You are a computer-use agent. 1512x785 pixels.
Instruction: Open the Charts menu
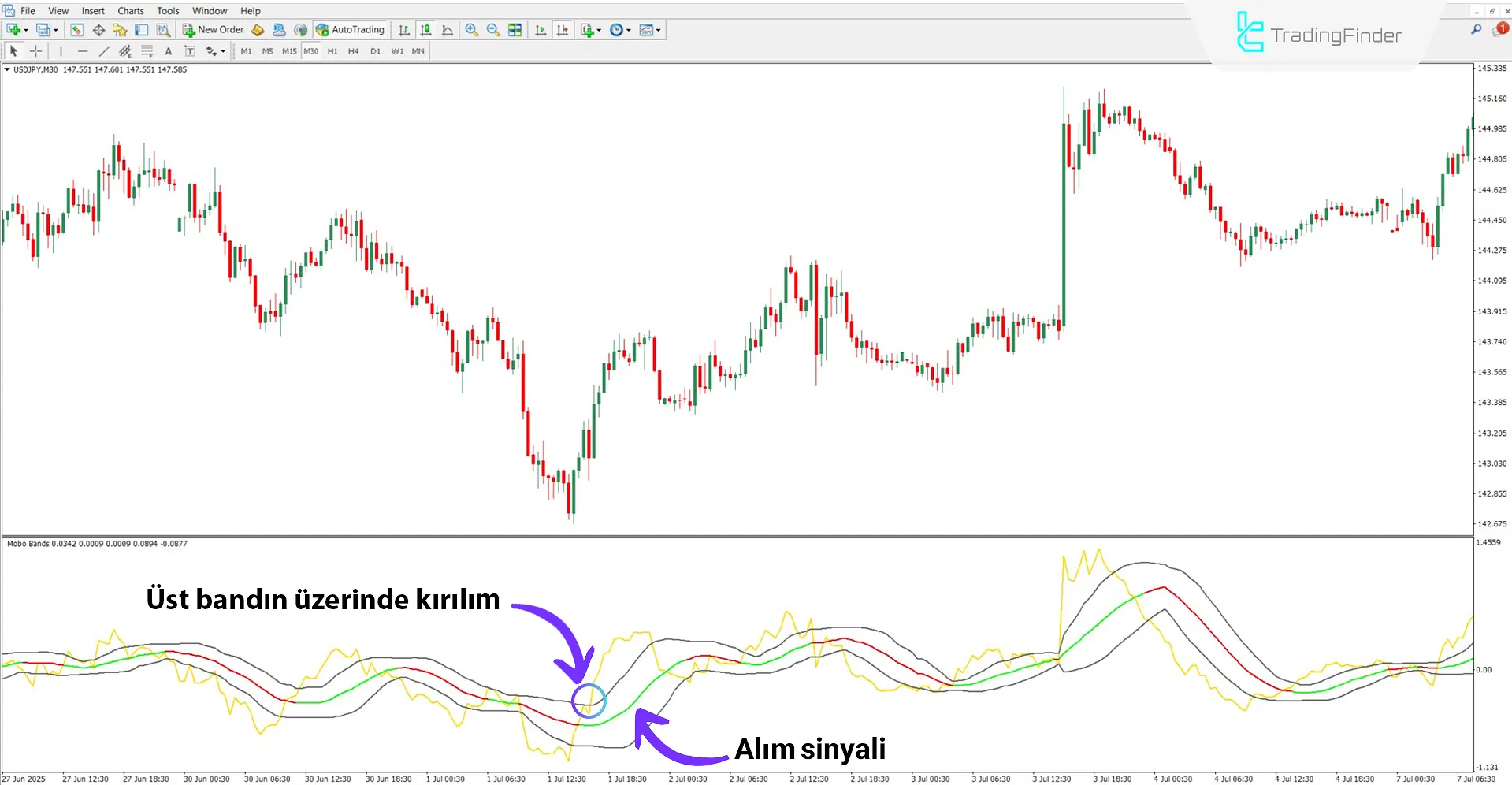130,10
